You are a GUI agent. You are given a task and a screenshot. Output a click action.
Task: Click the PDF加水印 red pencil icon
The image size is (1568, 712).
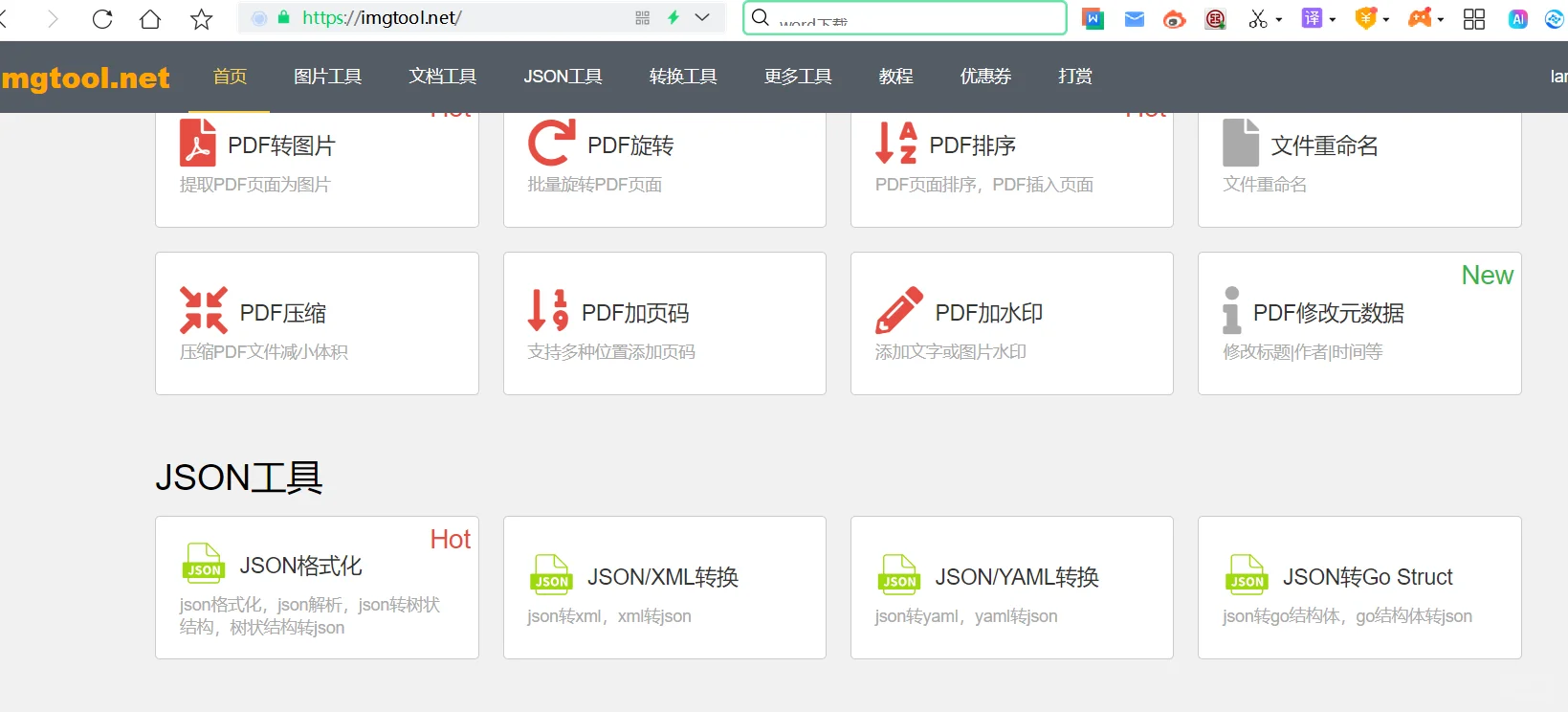coord(899,310)
